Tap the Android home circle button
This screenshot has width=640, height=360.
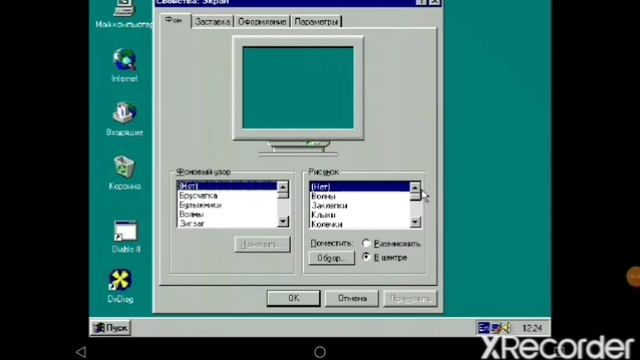[x=320, y=351]
